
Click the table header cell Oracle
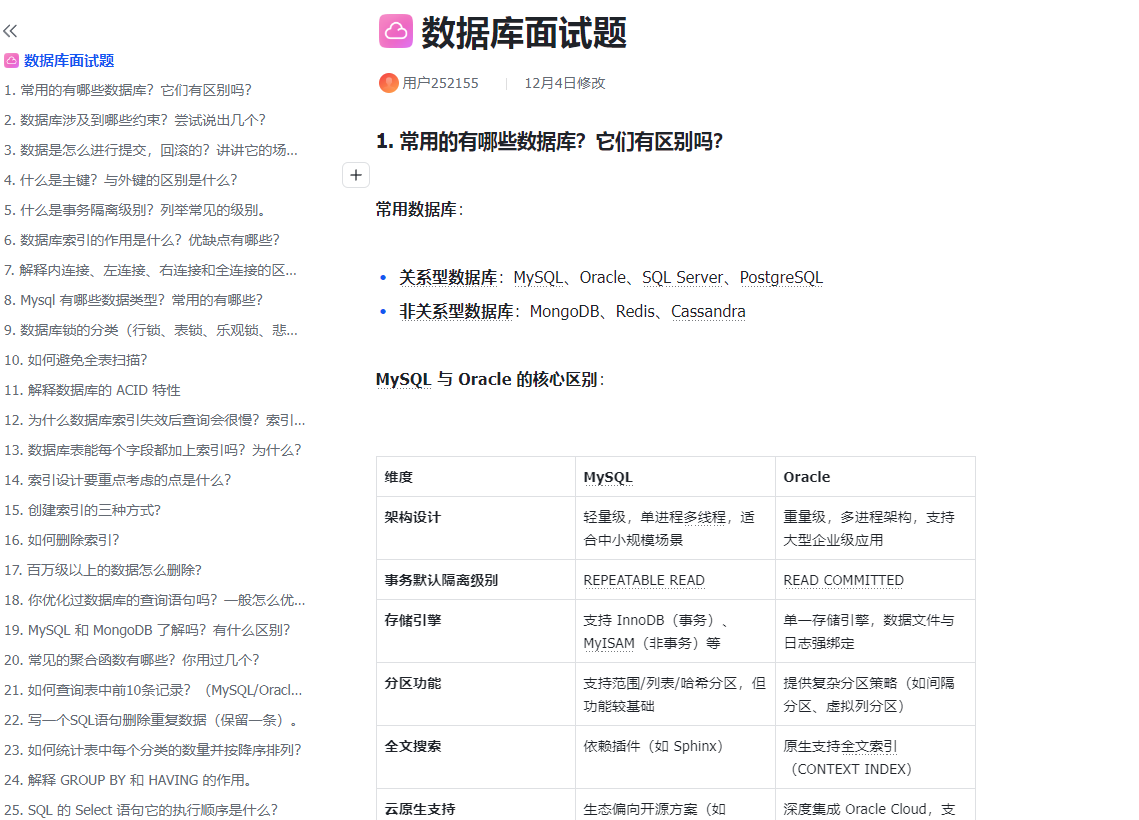tap(875, 477)
